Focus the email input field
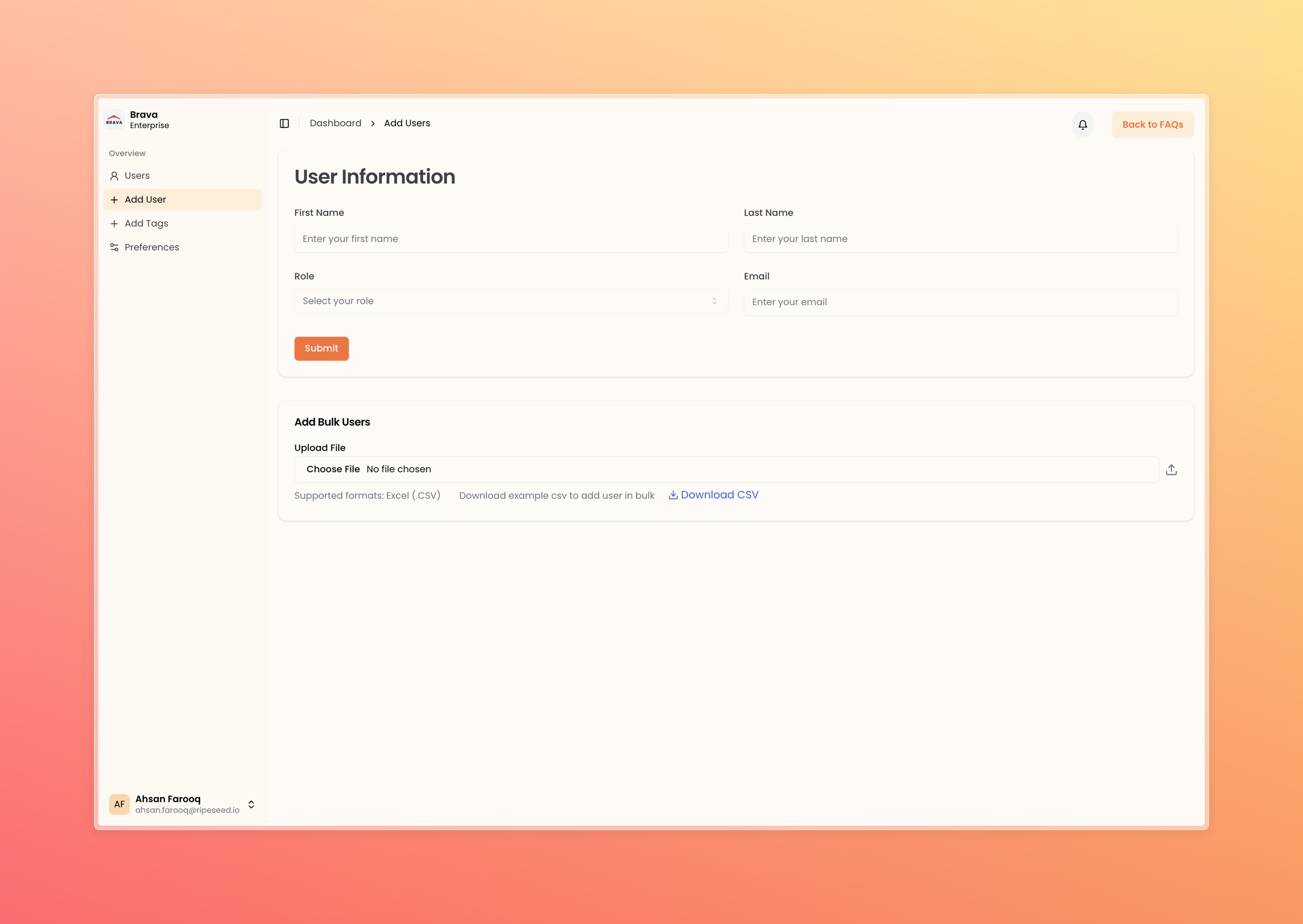 click(x=960, y=302)
